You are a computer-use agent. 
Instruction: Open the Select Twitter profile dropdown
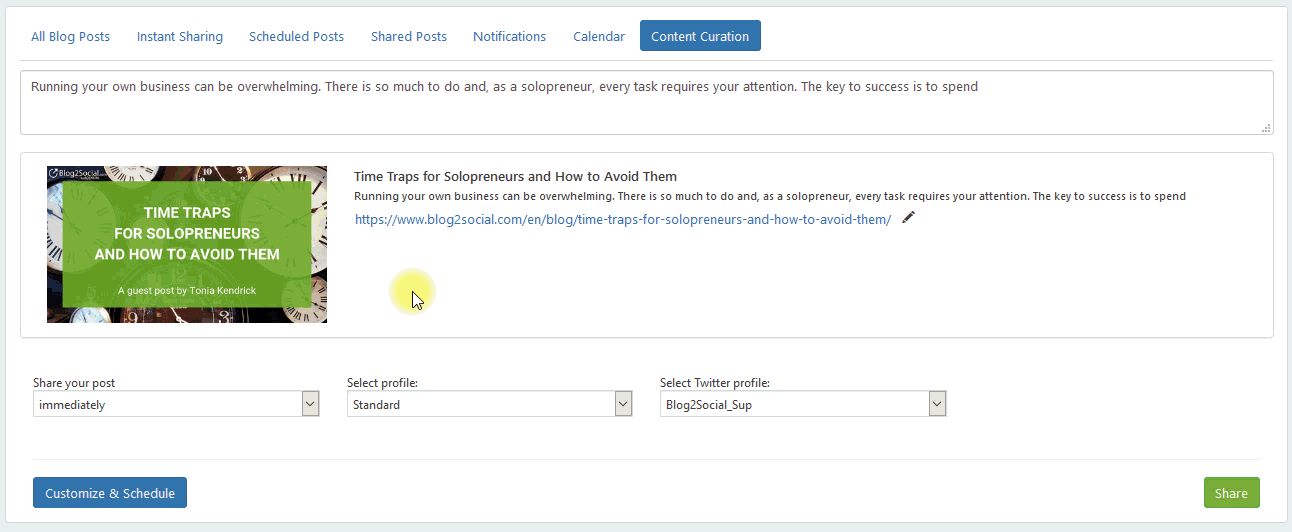[803, 404]
